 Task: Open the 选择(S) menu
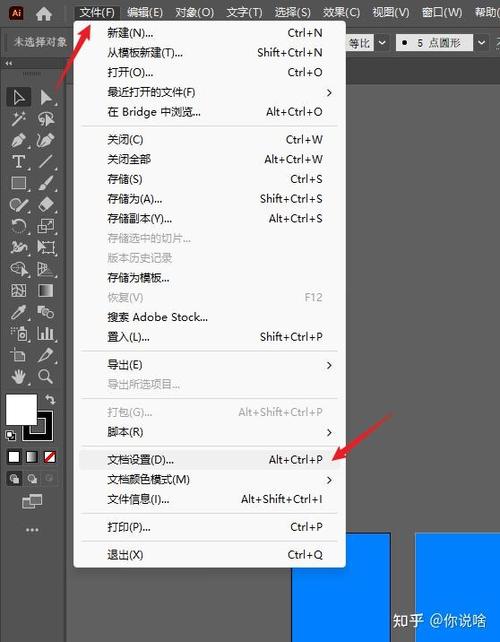(293, 13)
